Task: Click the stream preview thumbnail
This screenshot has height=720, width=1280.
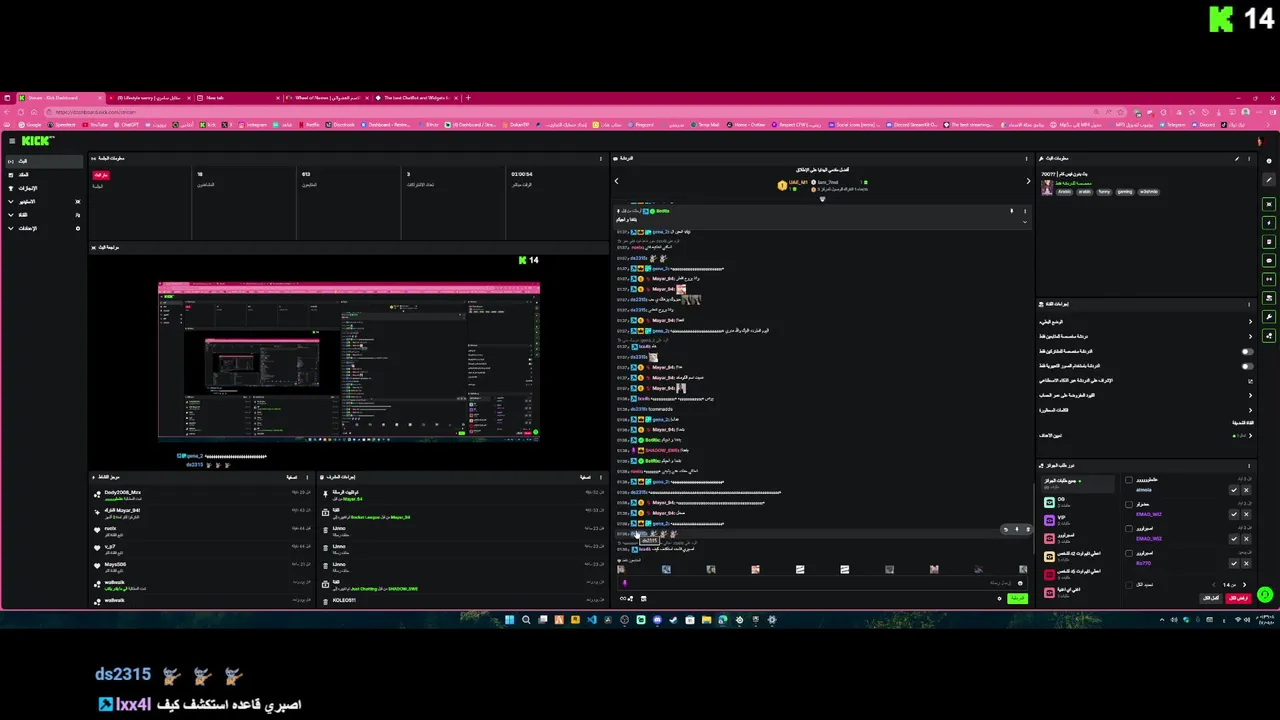Action: 348,361
